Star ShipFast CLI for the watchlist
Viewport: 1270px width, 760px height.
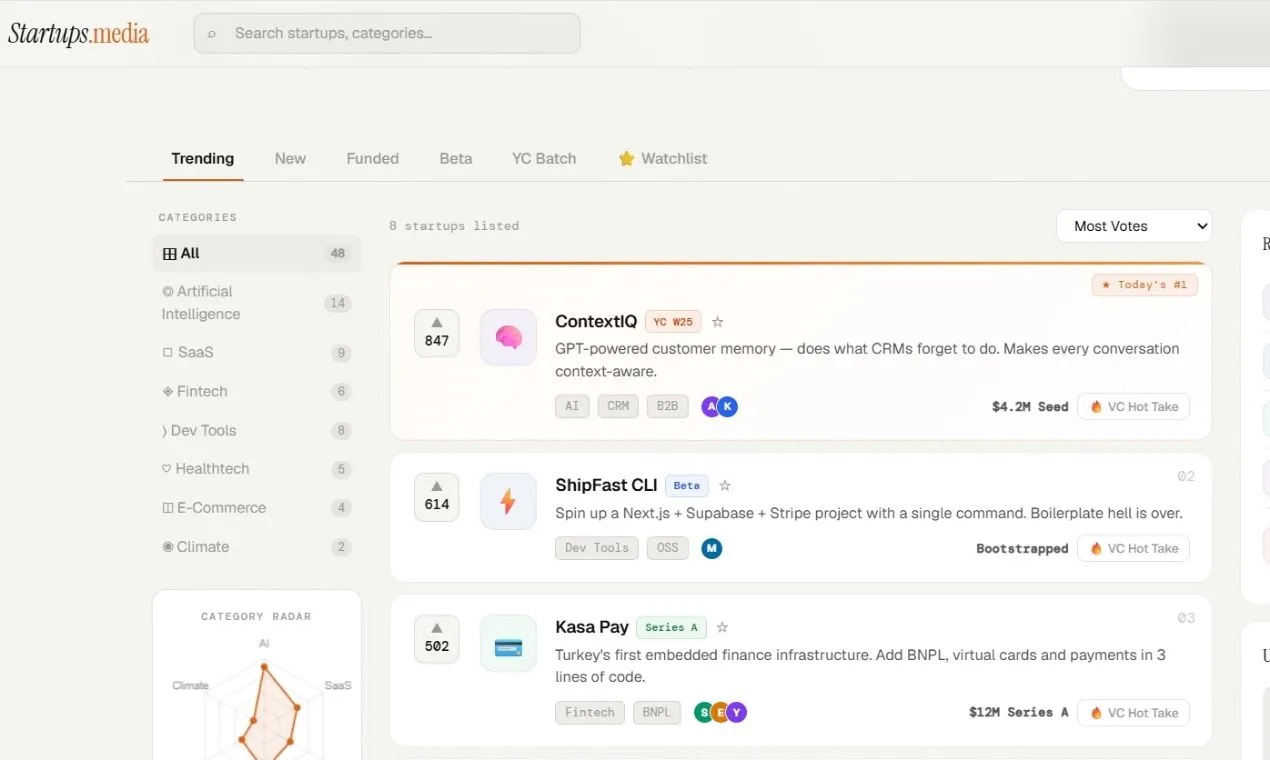coord(725,486)
